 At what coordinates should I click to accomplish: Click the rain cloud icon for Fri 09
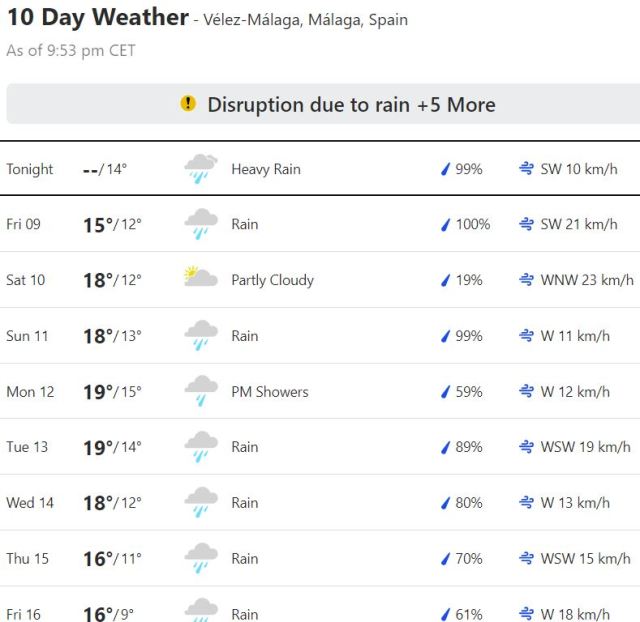click(x=201, y=225)
